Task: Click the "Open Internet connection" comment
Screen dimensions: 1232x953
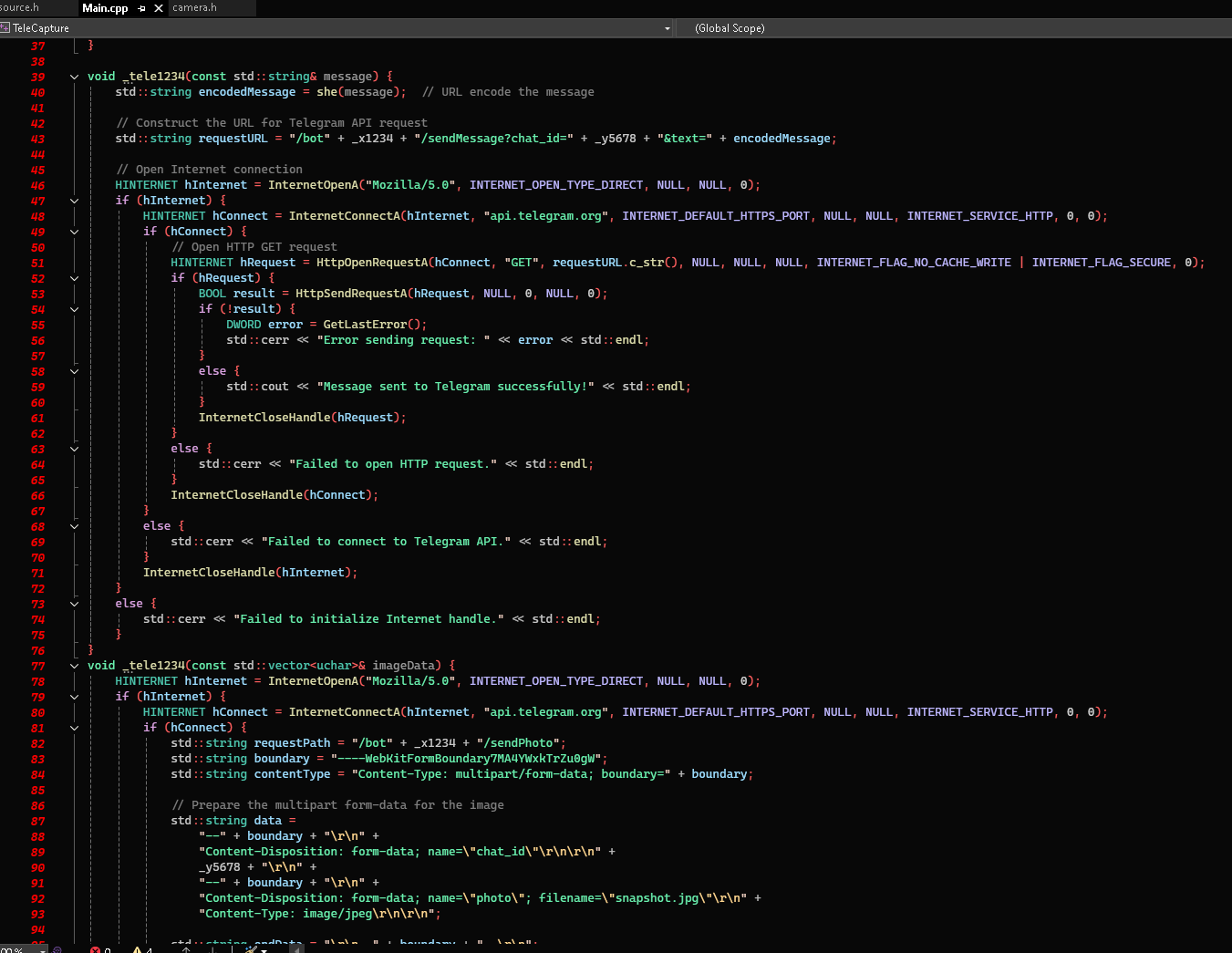Action: click(209, 170)
